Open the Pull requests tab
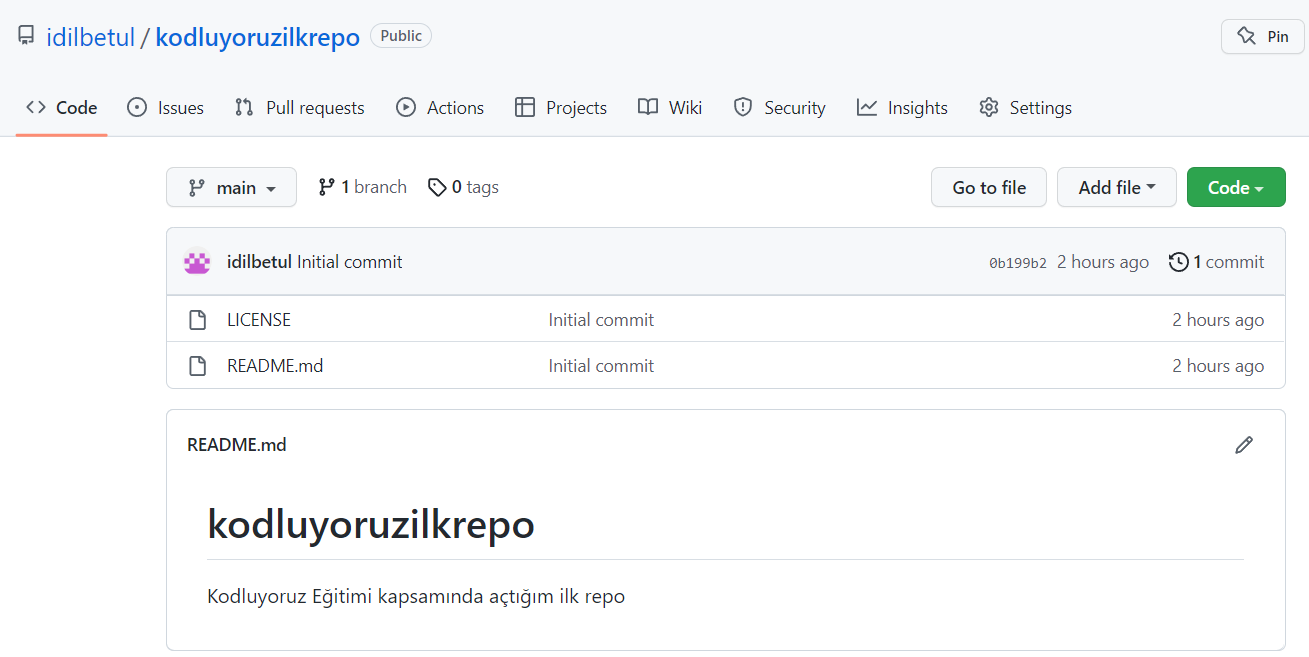This screenshot has width=1309, height=657. coord(300,108)
